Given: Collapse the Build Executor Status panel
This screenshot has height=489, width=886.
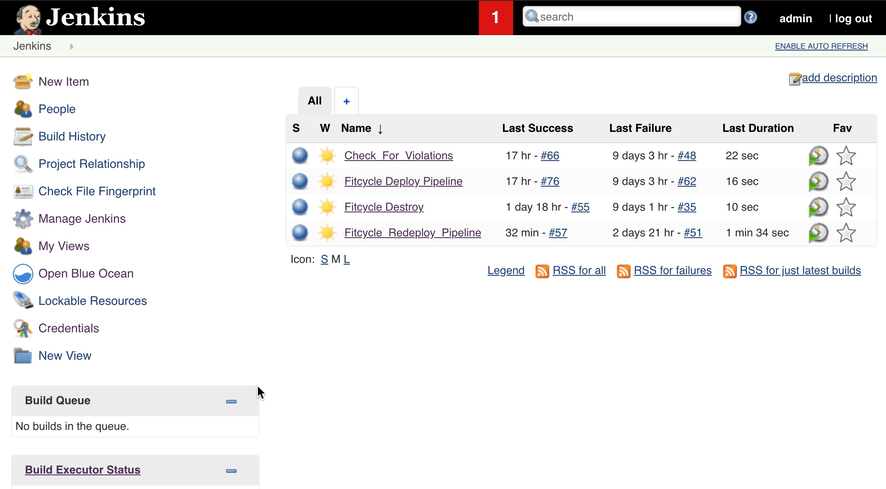Looking at the screenshot, I should click(231, 470).
